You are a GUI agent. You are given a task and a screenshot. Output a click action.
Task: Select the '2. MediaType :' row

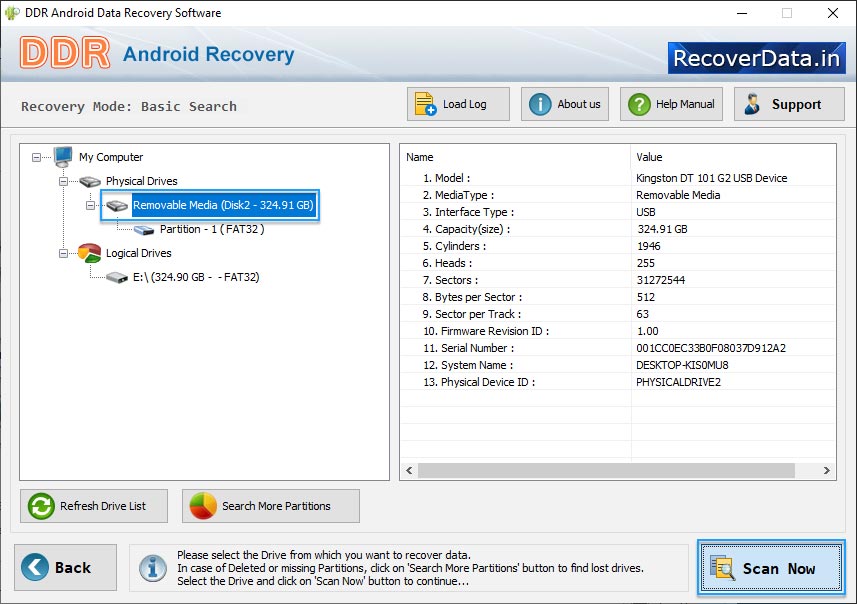(x=618, y=195)
